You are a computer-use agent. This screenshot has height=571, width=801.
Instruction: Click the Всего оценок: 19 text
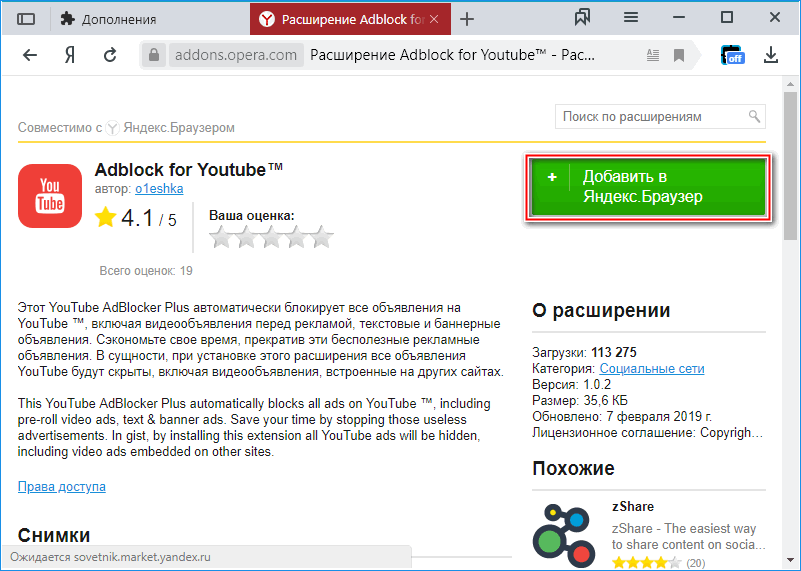coord(146,271)
